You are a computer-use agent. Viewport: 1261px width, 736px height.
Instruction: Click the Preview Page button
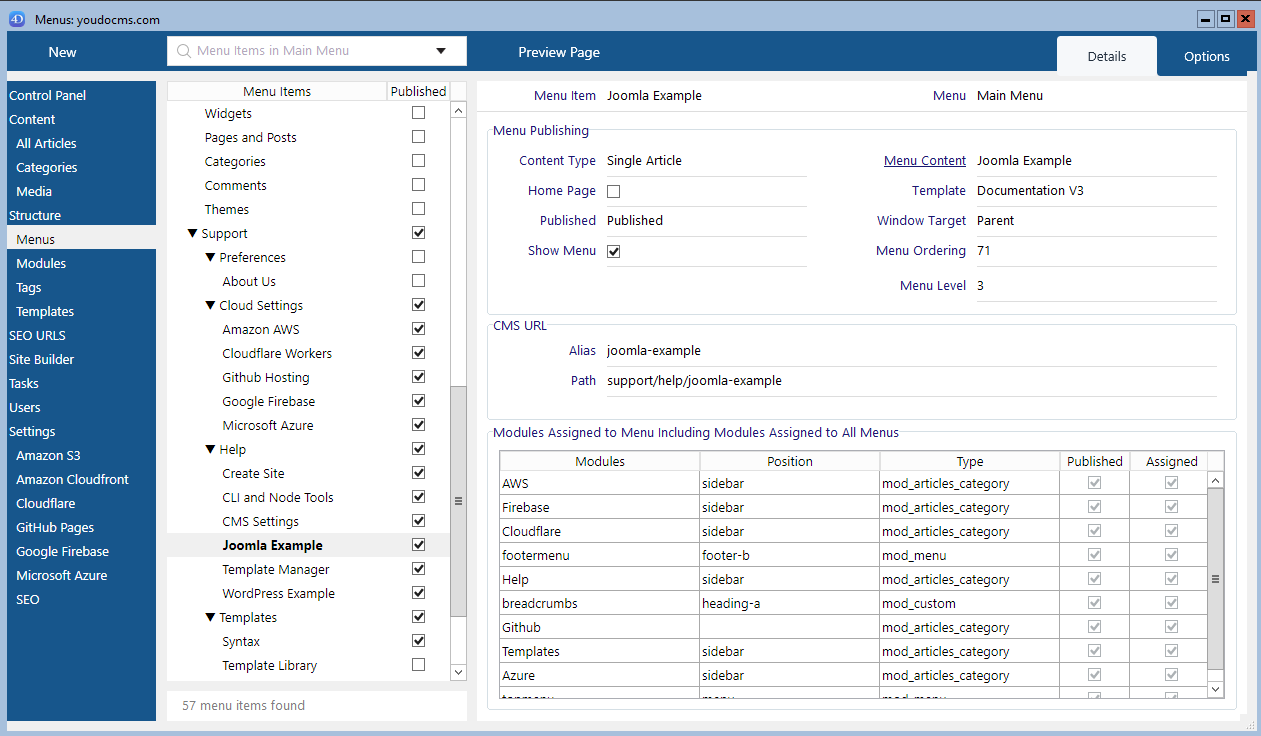pos(558,52)
